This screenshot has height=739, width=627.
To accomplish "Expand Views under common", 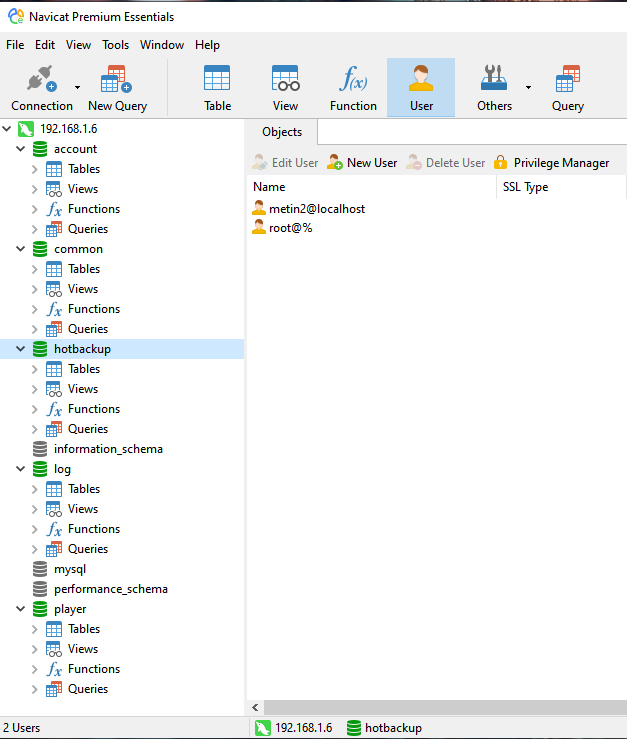I will 34,288.
